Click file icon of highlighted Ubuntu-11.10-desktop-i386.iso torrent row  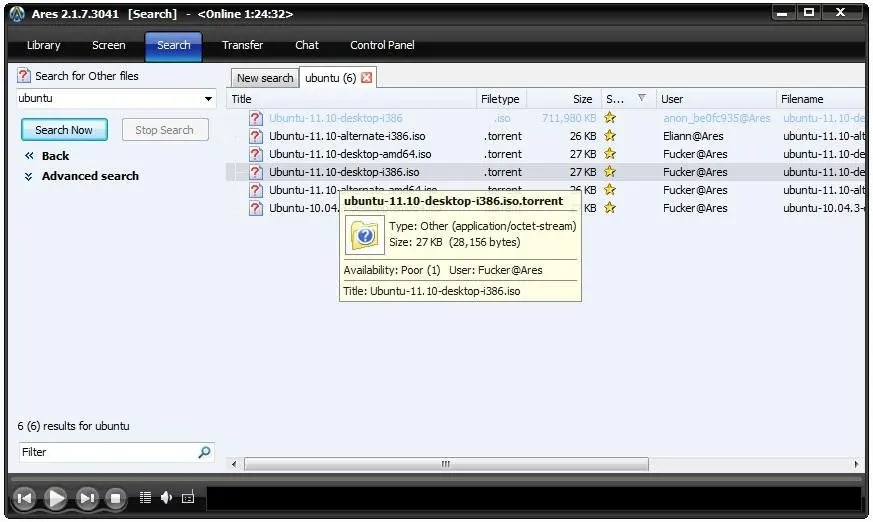256,172
